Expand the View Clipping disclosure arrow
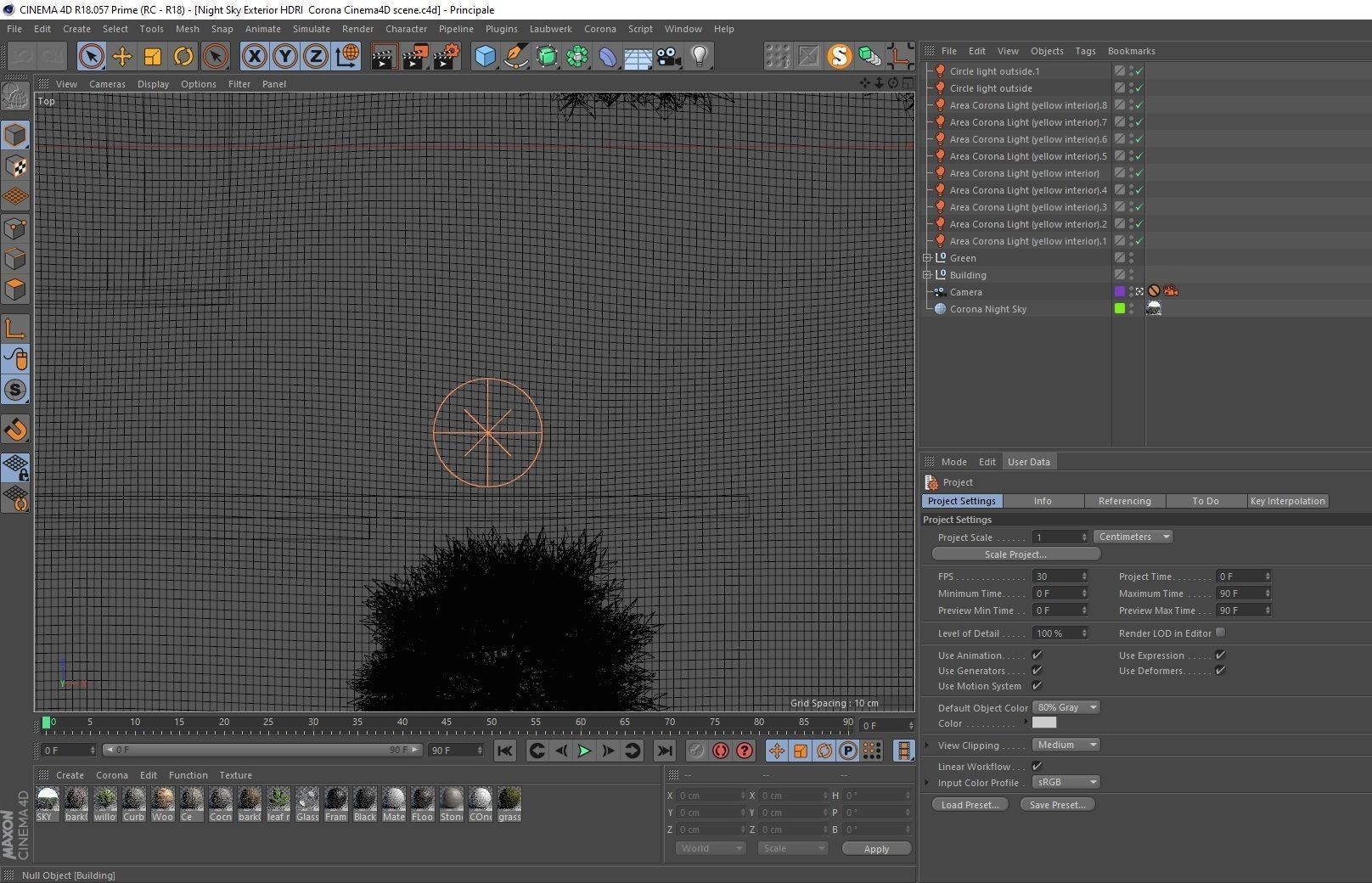This screenshot has width=1372, height=883. (x=927, y=745)
